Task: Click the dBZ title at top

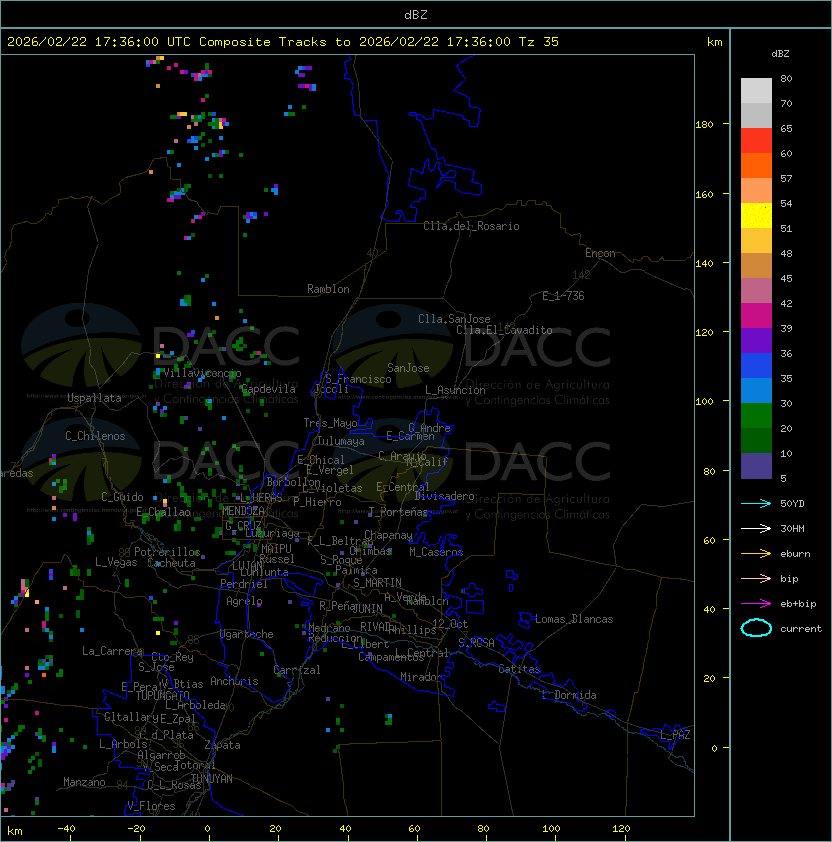Action: (415, 14)
